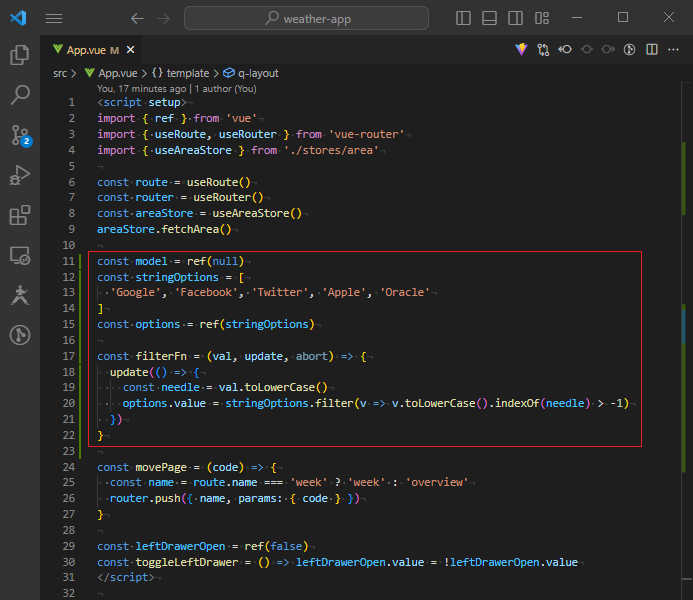Go forward with the right arrow
The height and width of the screenshot is (600, 693).
coord(164,19)
